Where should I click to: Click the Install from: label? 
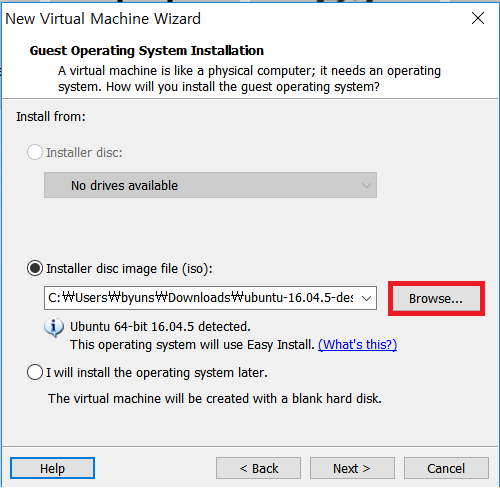coord(51,117)
